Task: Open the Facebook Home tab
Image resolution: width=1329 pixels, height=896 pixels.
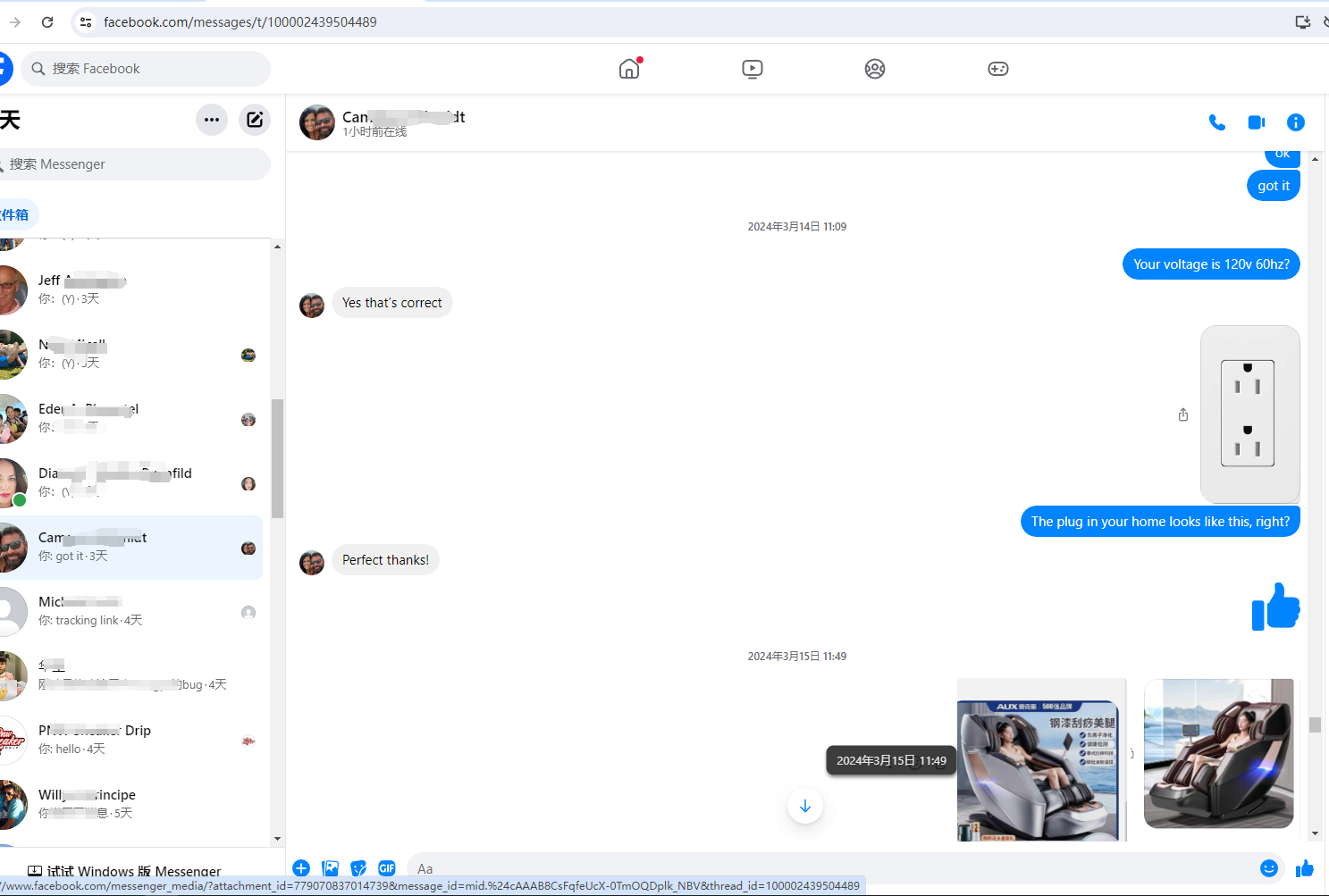Action: click(x=629, y=69)
